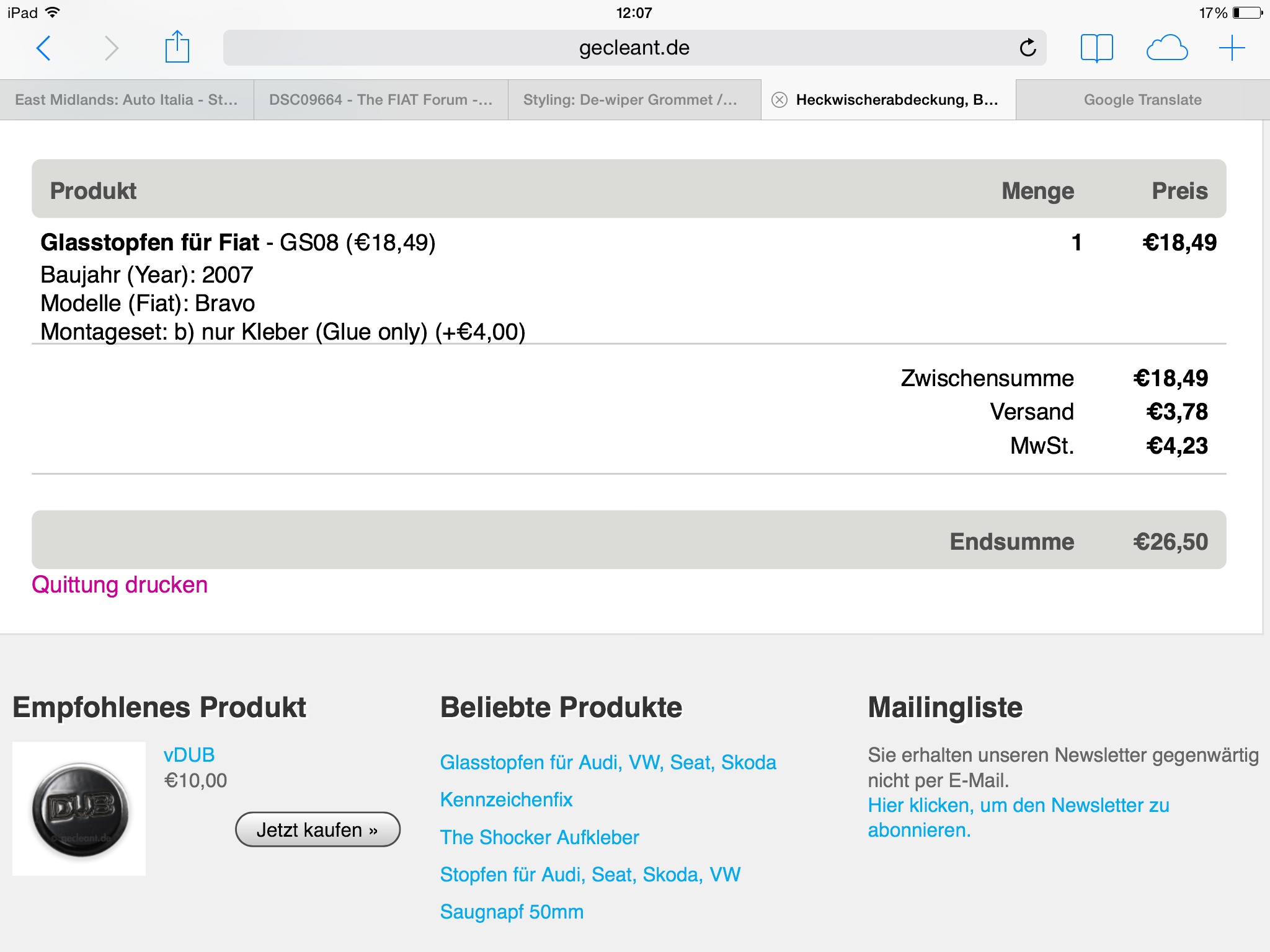
Task: Open the DSC09664 FIAT Forum tab
Action: 381,100
